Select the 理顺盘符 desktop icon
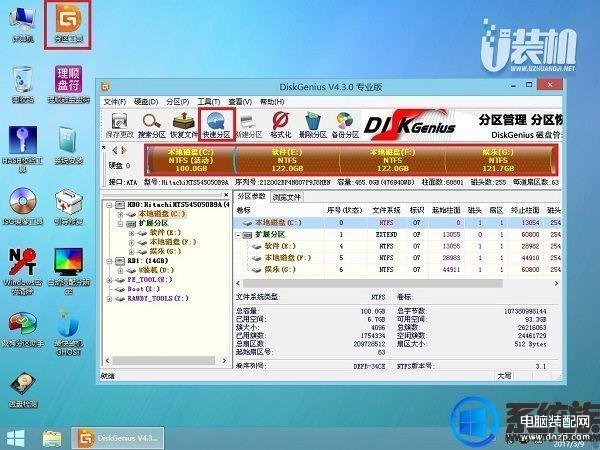The image size is (600, 450). click(x=68, y=84)
